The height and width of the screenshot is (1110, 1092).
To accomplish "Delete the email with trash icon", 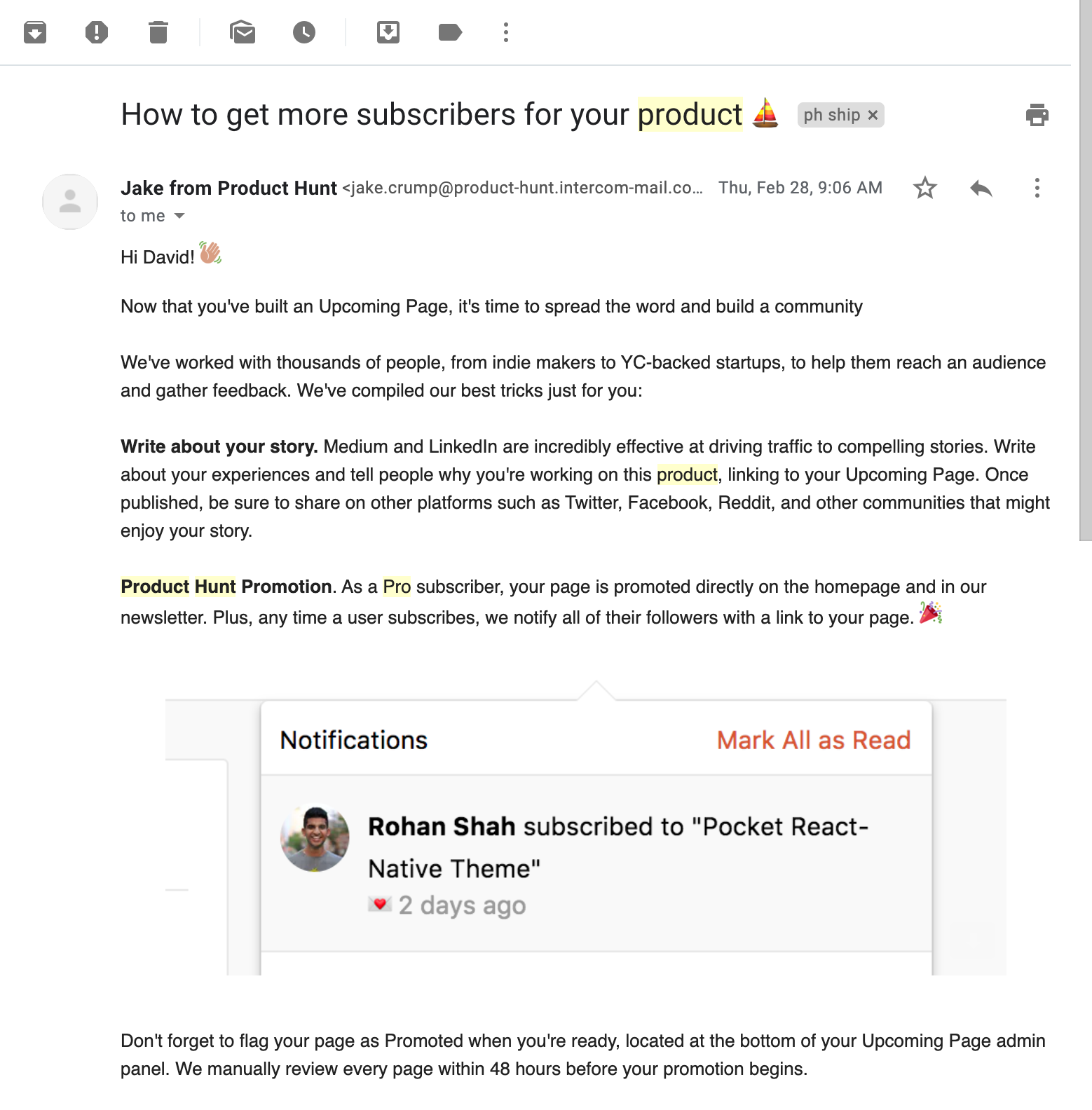I will click(x=158, y=32).
